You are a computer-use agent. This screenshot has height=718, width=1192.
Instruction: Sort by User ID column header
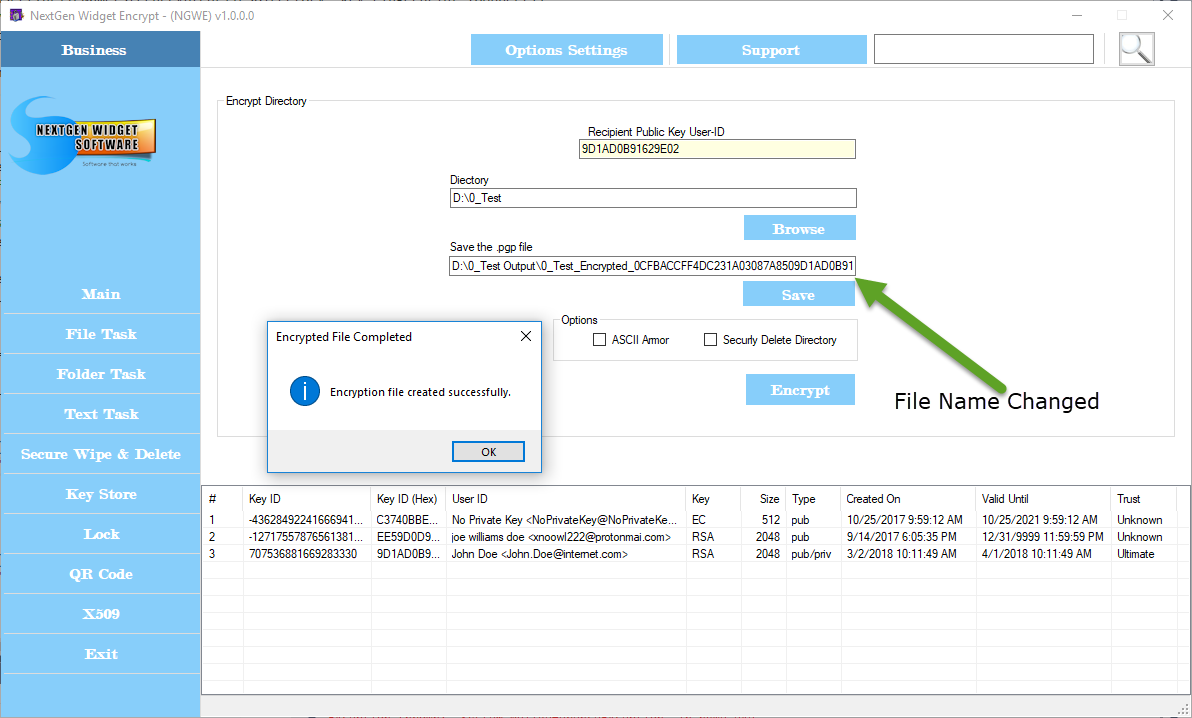[566, 499]
